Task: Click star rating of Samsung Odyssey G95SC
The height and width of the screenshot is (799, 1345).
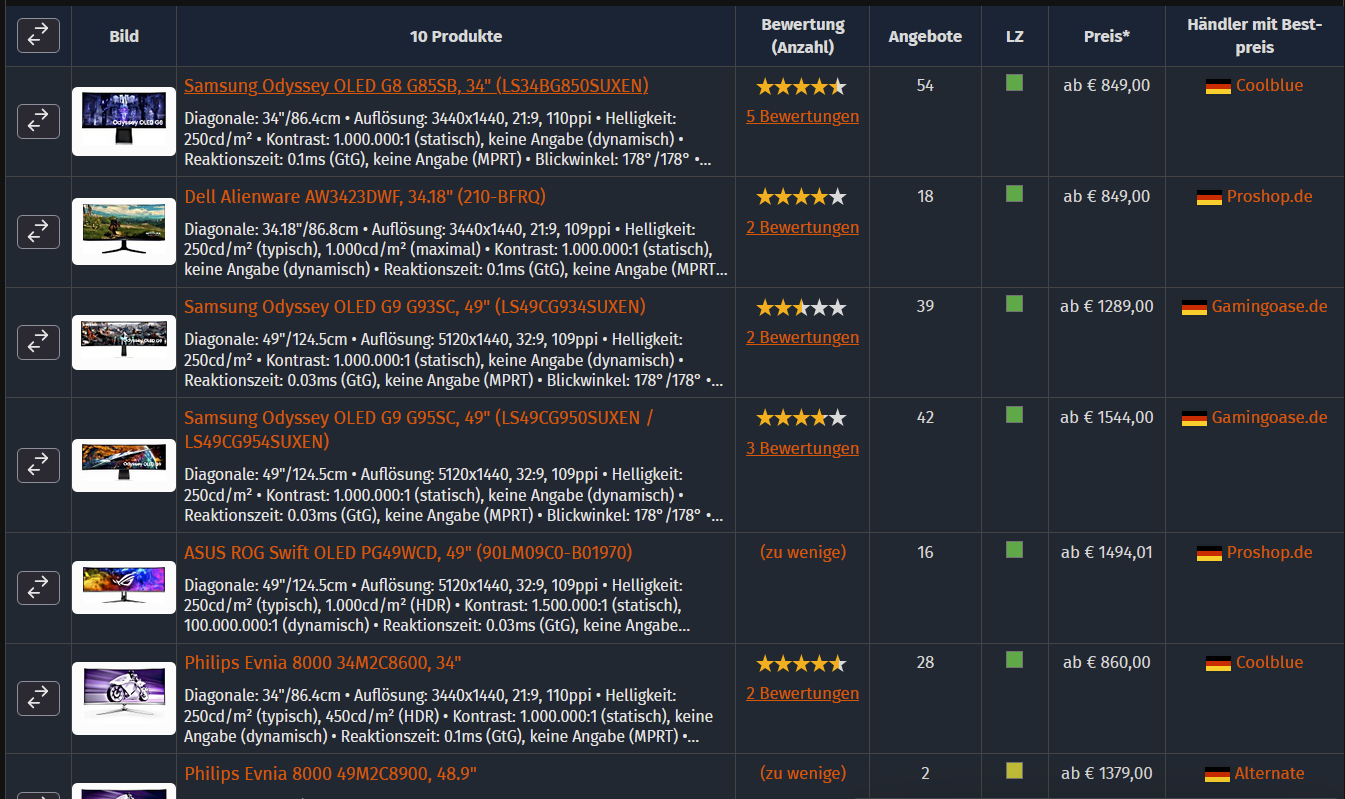Action: click(x=801, y=418)
